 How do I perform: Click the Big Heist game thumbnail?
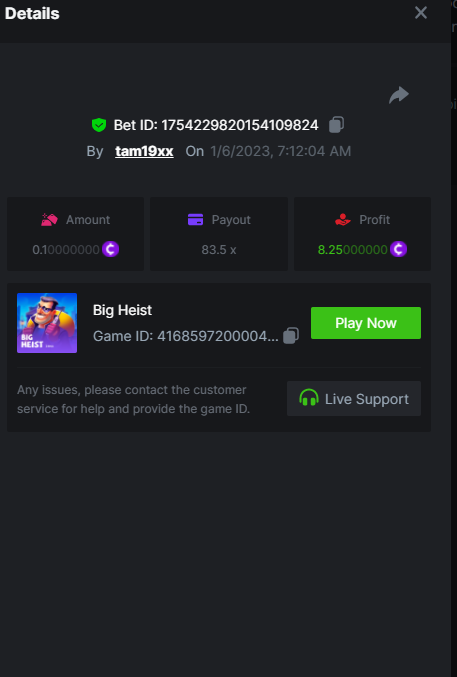click(47, 323)
